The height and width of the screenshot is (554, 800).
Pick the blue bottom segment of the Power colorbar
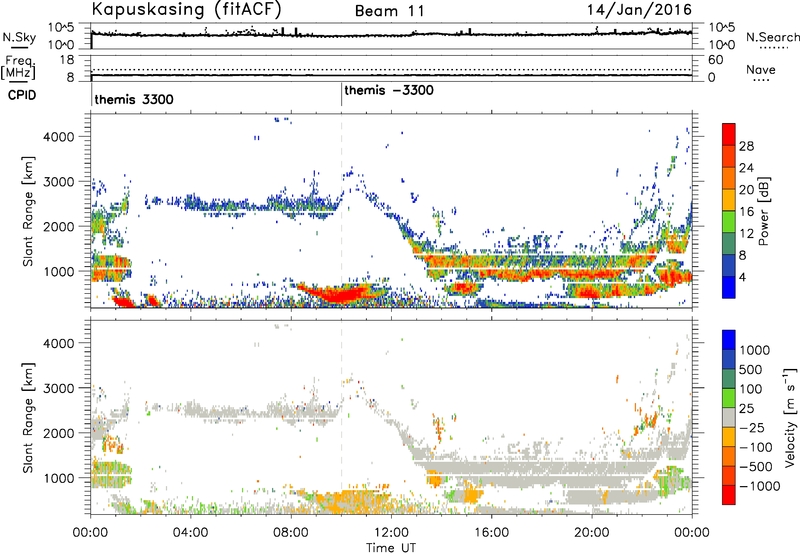click(729, 287)
